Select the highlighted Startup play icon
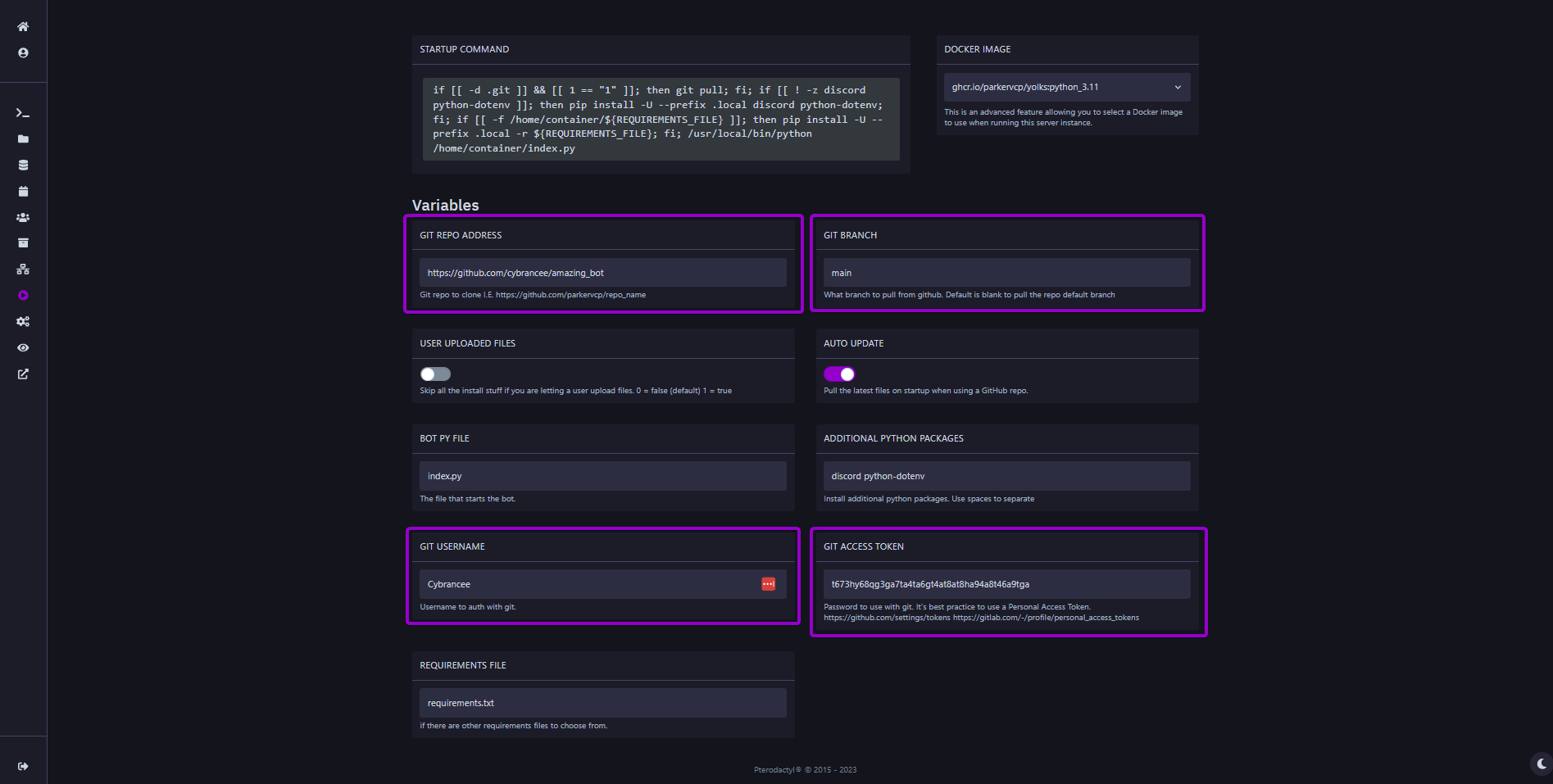The width and height of the screenshot is (1553, 784). click(x=23, y=296)
